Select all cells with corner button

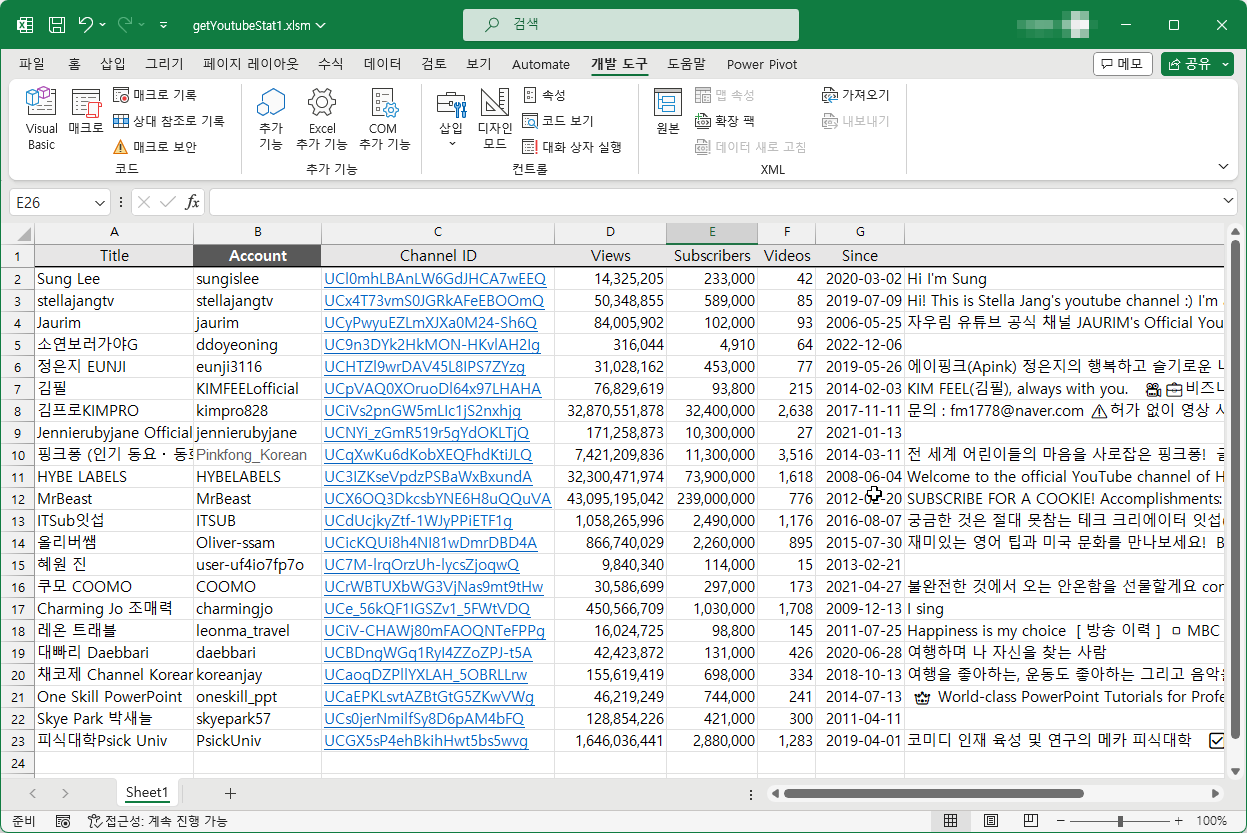(x=17, y=233)
